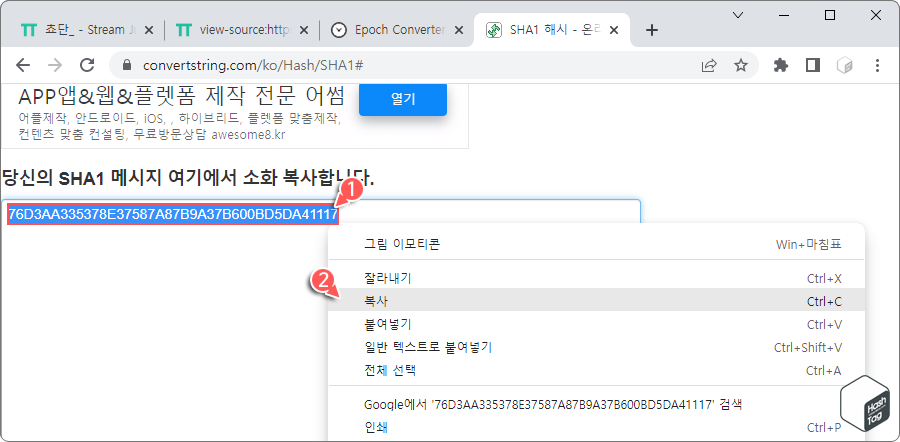Click the blue 열기 ad button
The image size is (900, 442).
403,99
